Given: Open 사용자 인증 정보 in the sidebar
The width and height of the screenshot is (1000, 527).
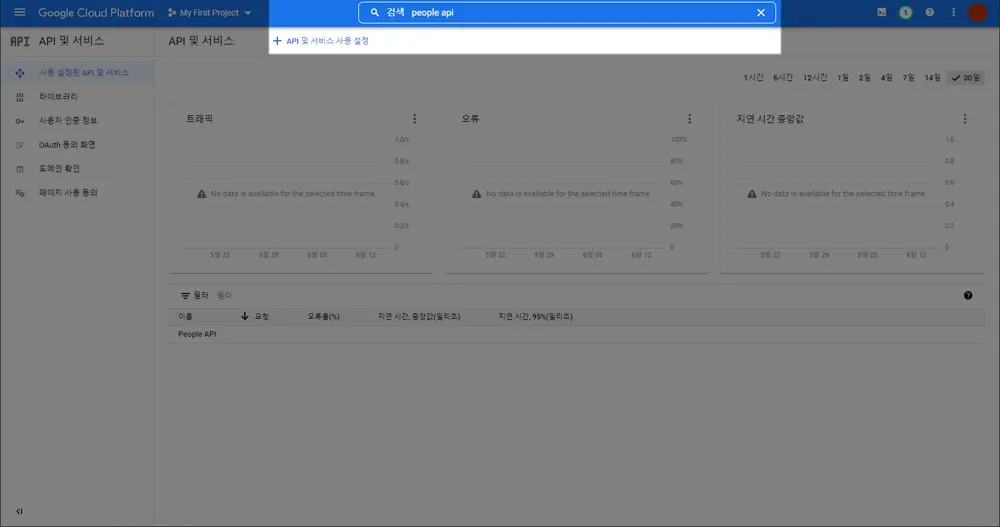Looking at the screenshot, I should click(68, 121).
